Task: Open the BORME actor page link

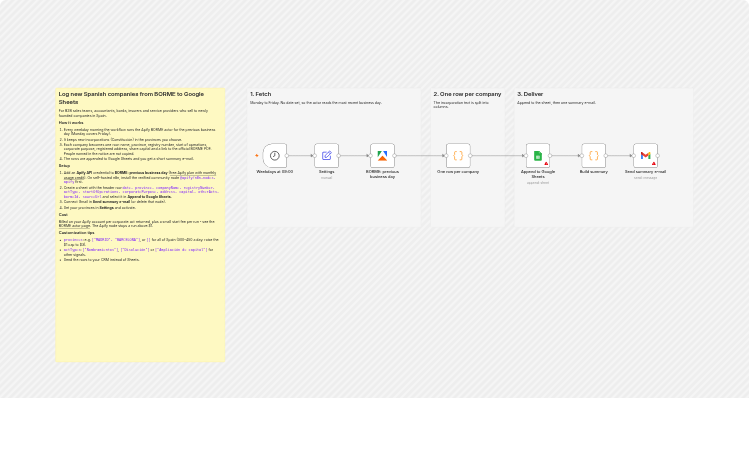Action: pos(75,226)
